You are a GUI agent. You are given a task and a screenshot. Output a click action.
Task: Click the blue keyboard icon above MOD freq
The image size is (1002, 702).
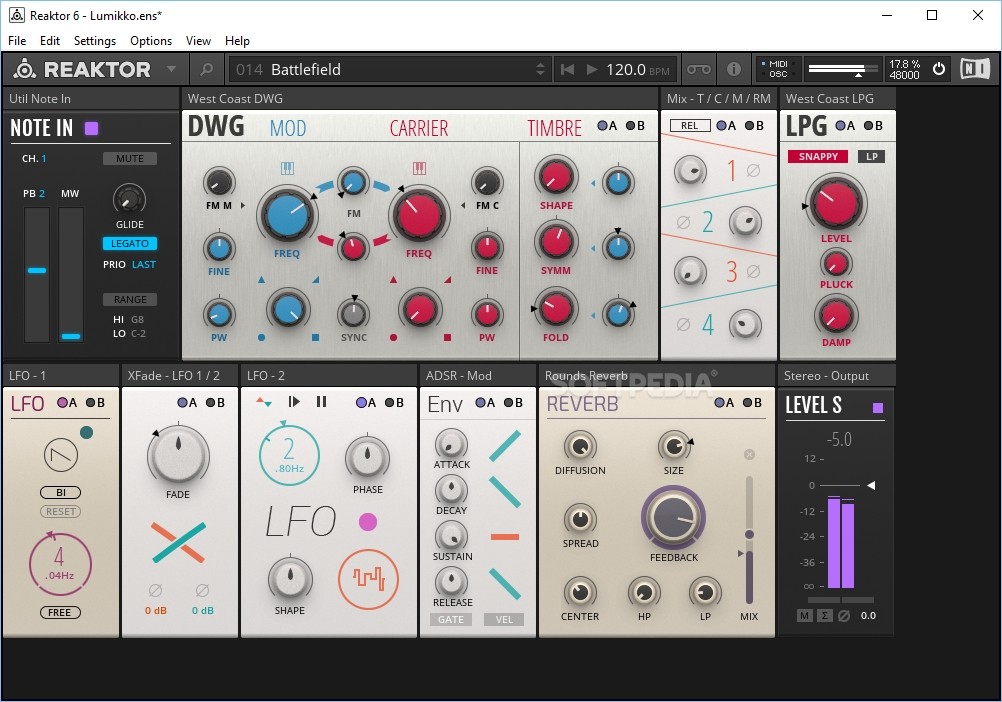click(287, 169)
